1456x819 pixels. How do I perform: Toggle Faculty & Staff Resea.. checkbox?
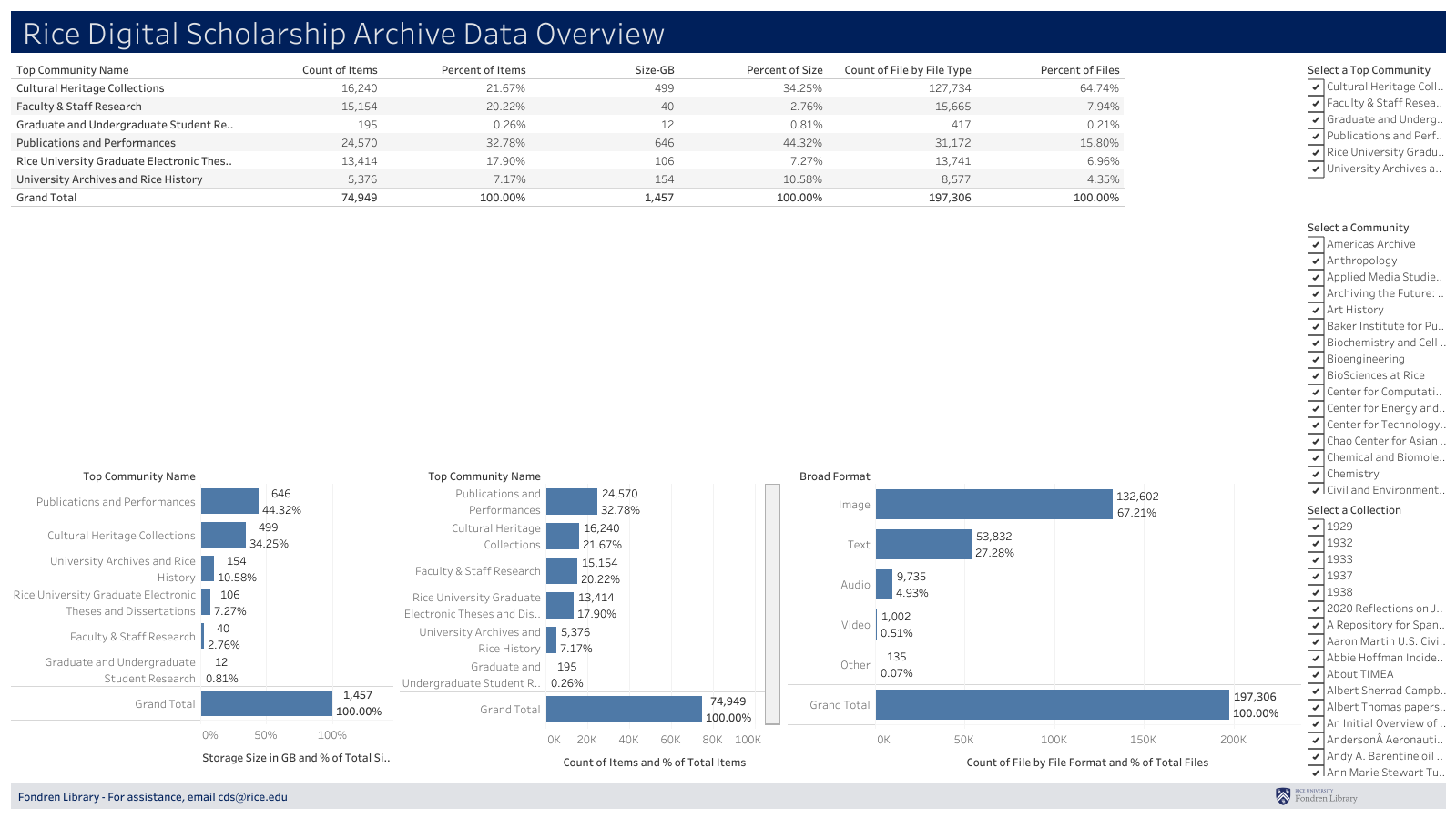click(1315, 104)
